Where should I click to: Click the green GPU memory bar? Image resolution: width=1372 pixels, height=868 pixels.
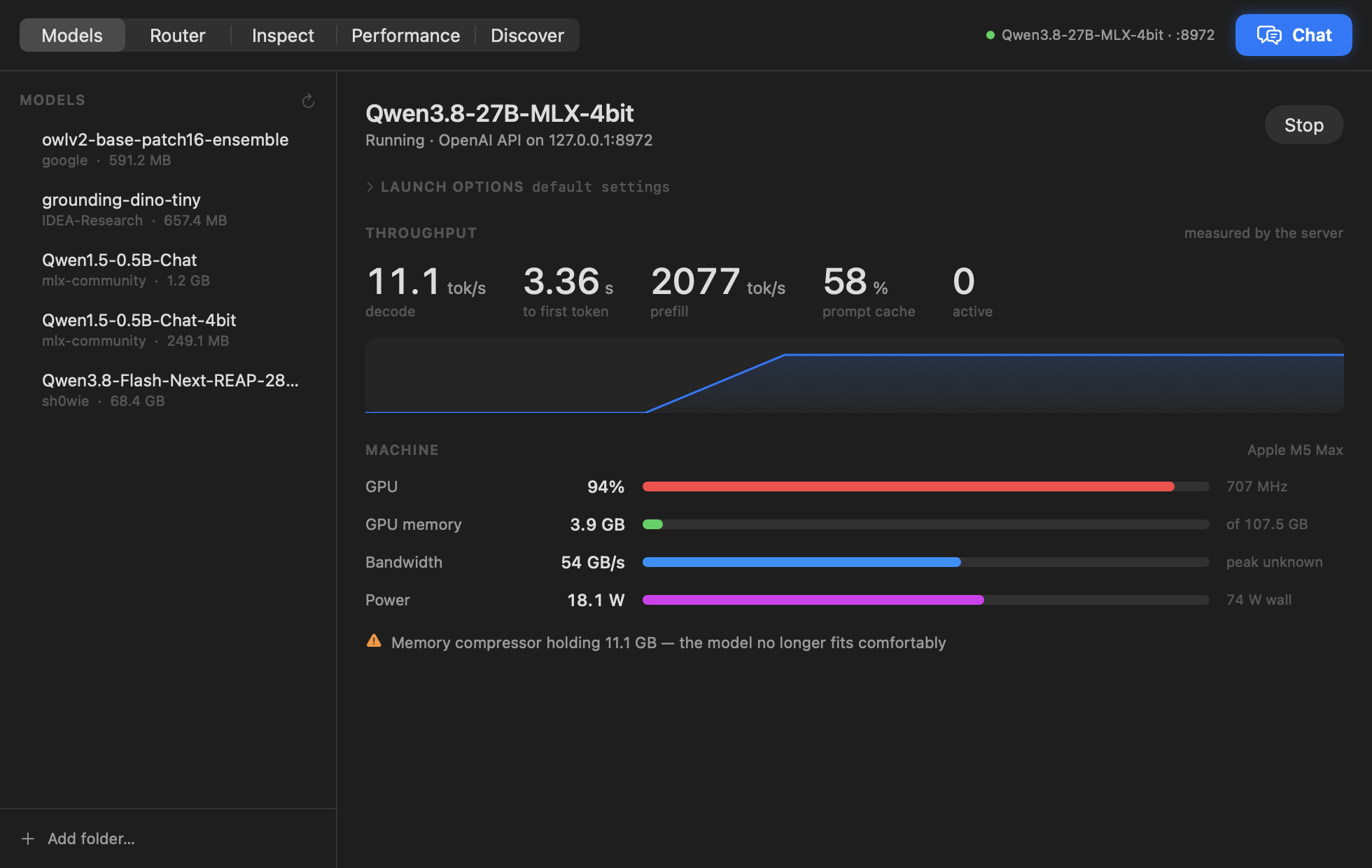pyautogui.click(x=652, y=524)
